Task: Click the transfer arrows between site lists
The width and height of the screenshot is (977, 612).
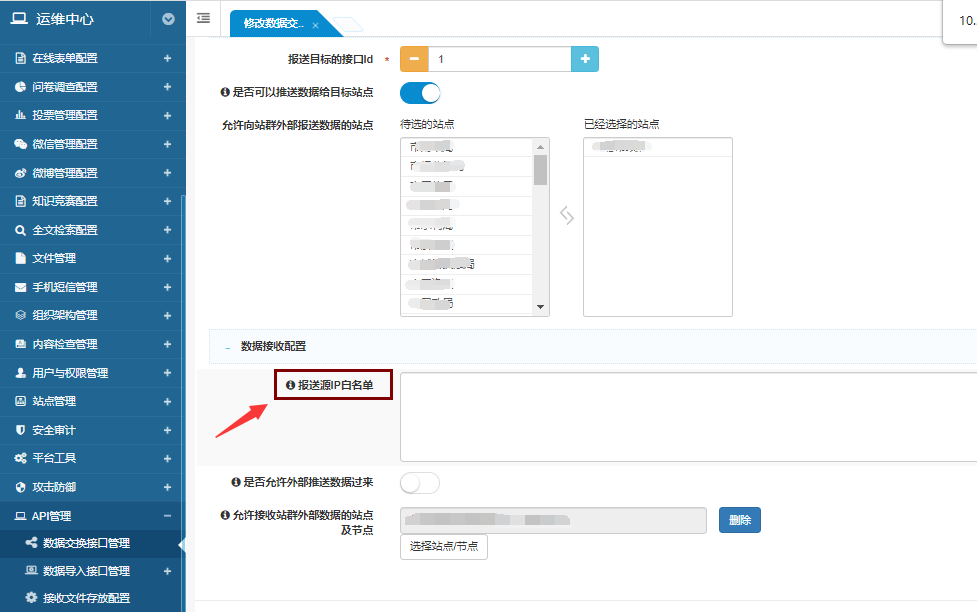Action: coord(566,215)
